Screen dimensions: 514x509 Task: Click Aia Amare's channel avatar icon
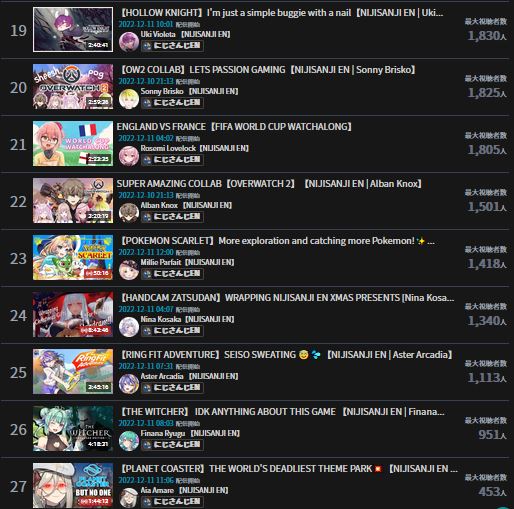coord(129,498)
